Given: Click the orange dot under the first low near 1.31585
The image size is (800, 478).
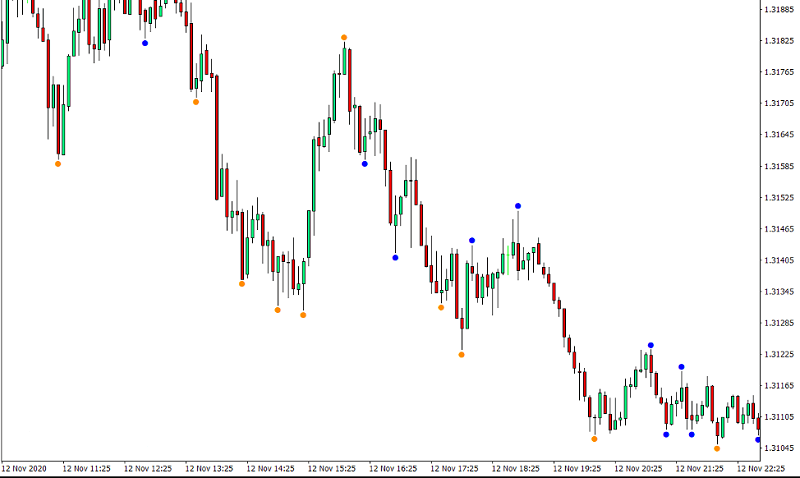Looking at the screenshot, I should [x=58, y=164].
